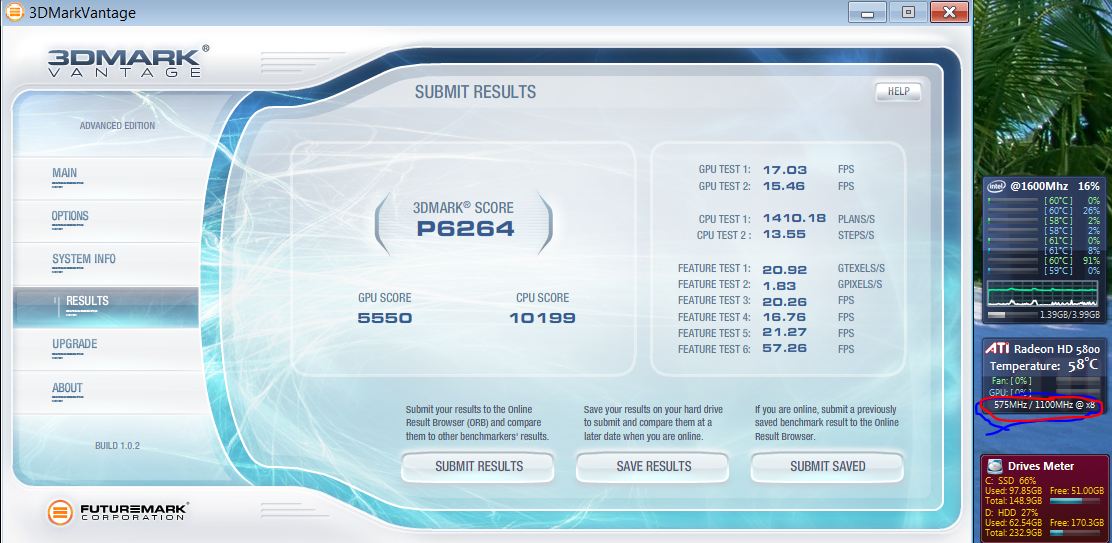Click the ATI logo in GPU gadget
Screen dimensions: 1112x543
pos(996,349)
